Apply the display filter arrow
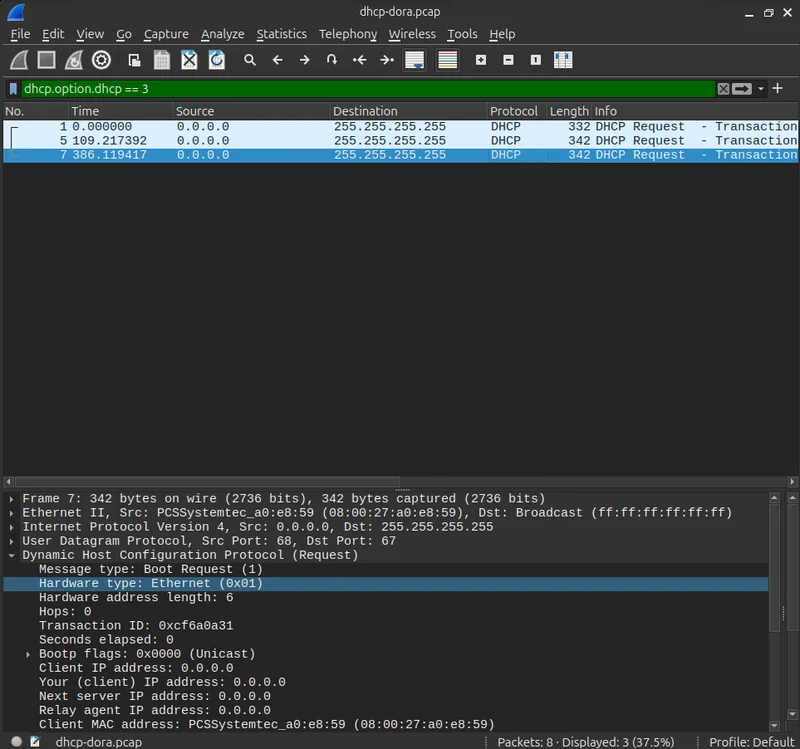Image resolution: width=800 pixels, height=749 pixels. pos(742,89)
